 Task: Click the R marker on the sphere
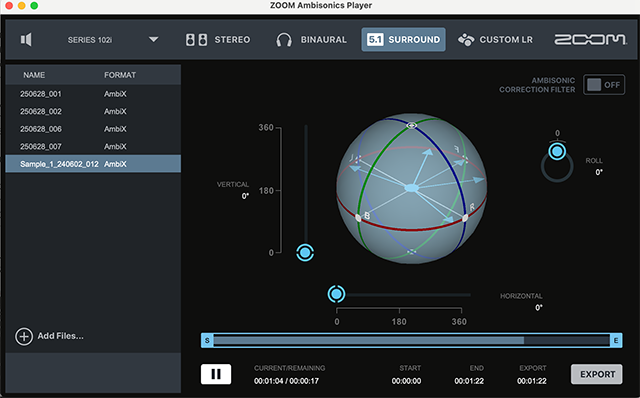coord(472,207)
